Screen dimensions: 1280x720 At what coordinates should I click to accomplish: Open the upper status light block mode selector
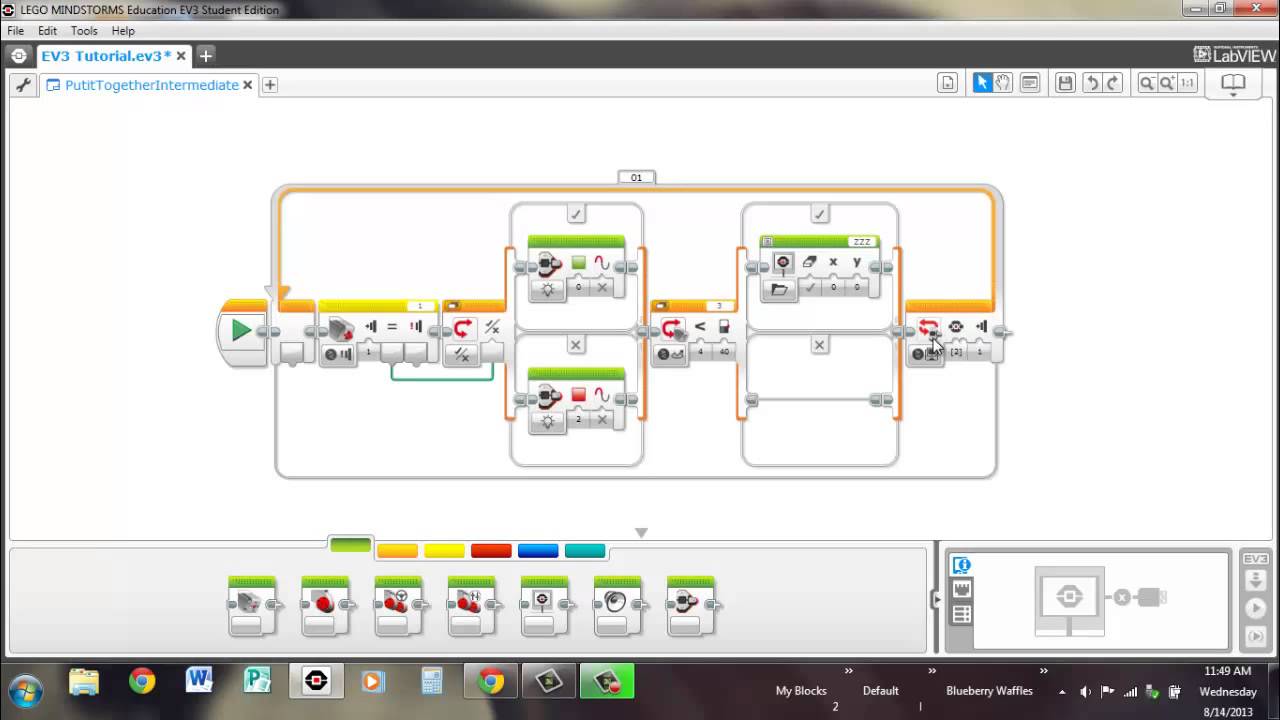click(547, 288)
